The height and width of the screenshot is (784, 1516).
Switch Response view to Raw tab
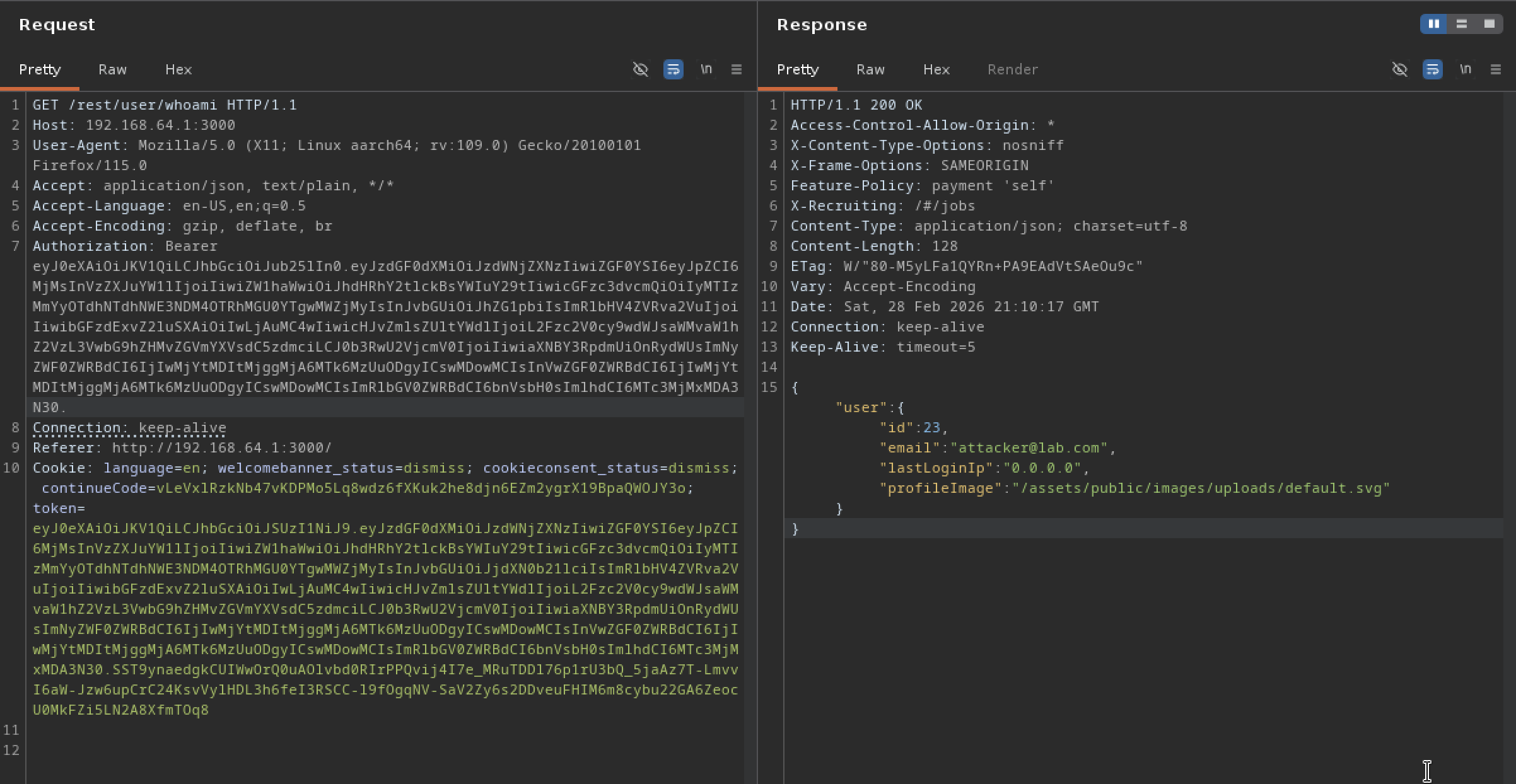point(870,69)
